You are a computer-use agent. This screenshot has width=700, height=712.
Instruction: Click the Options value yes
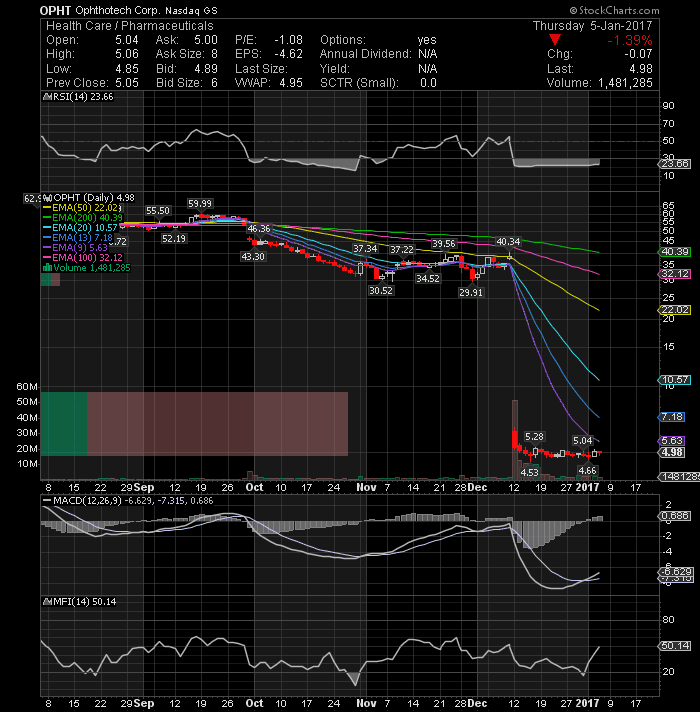point(427,40)
